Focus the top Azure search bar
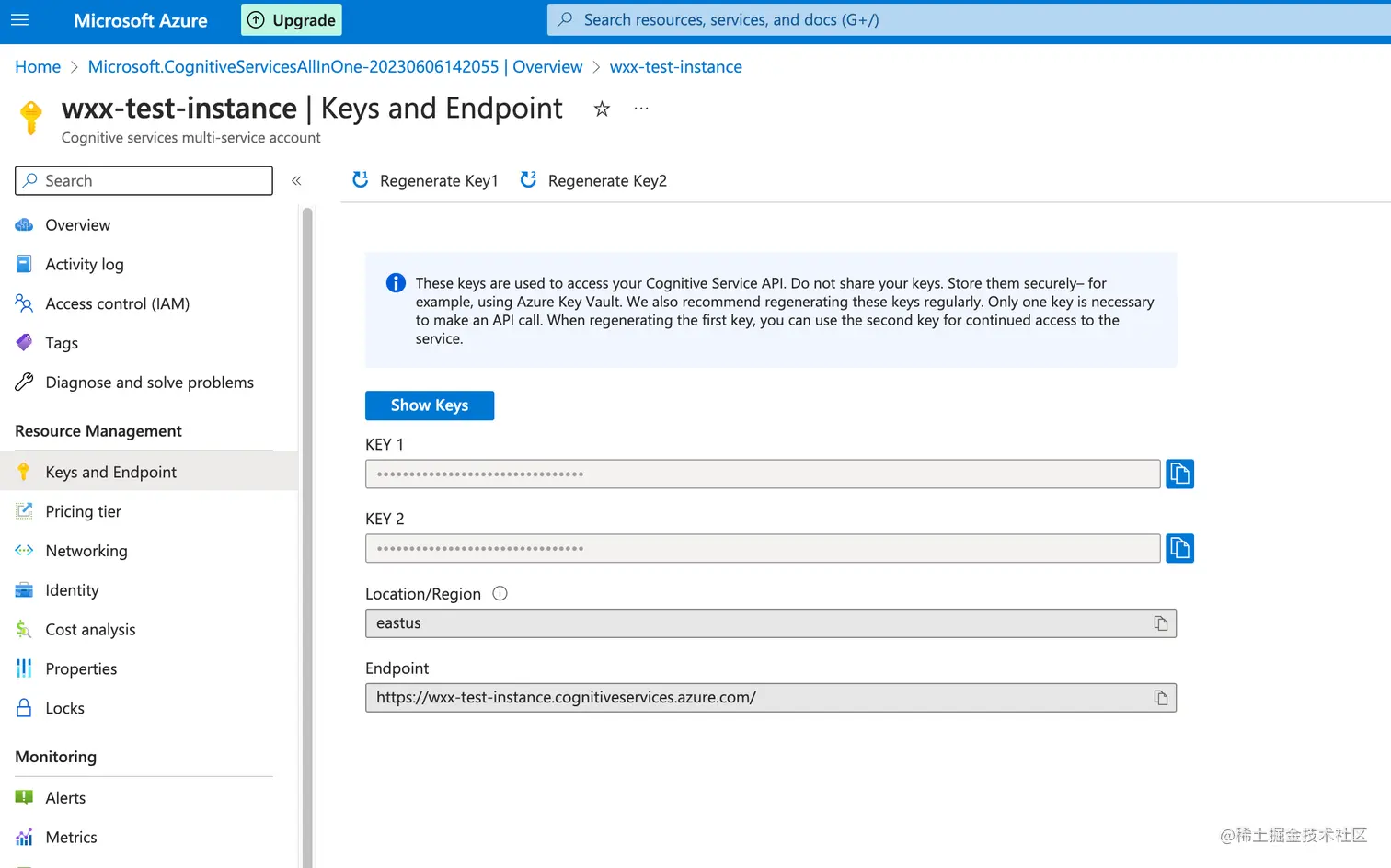Screen dimensions: 1391x868 pos(969,19)
